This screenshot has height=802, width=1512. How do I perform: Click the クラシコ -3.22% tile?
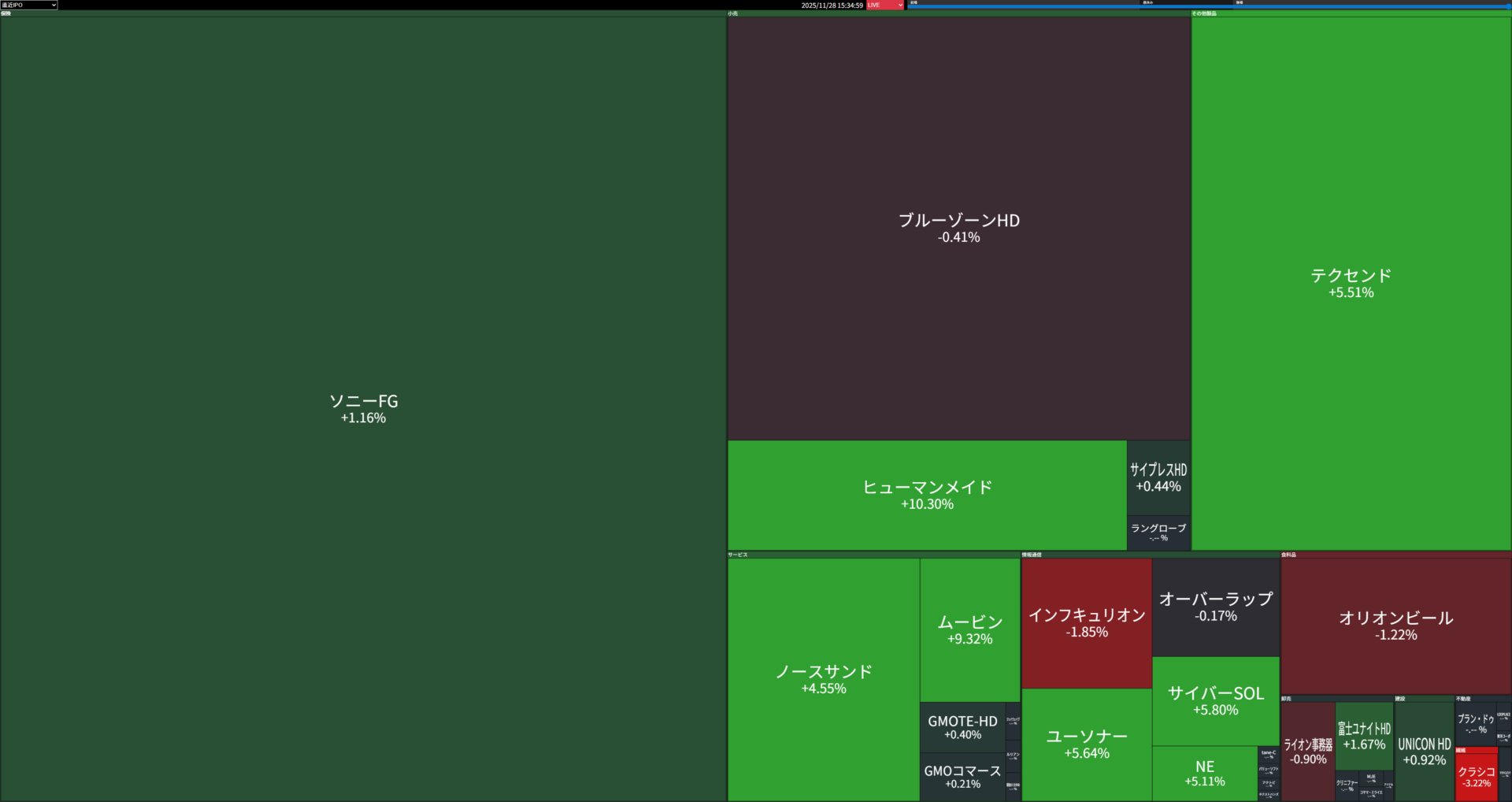coord(1476,777)
